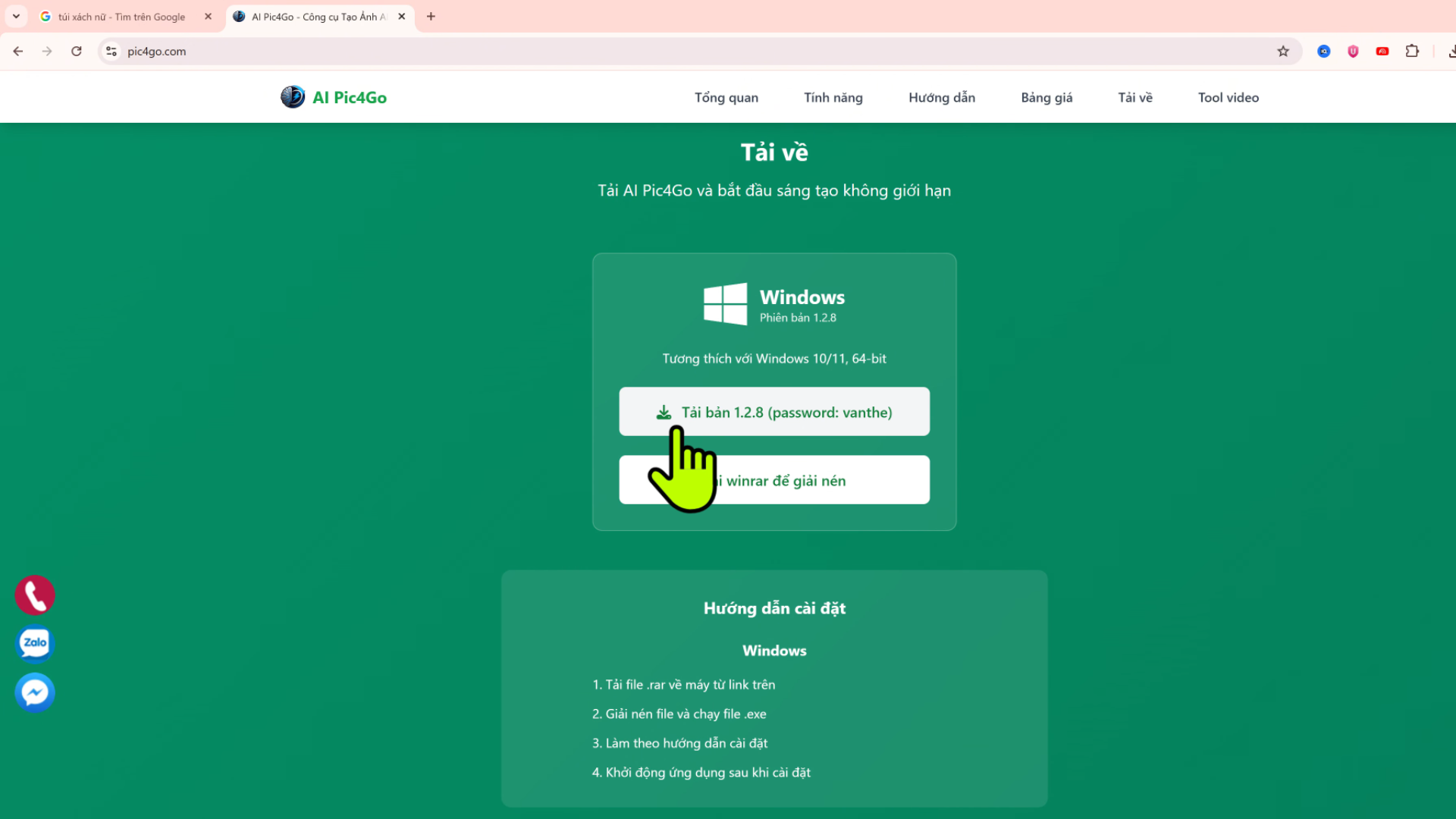Bookmark this page with the star icon
Viewport: 1456px width, 819px height.
[x=1283, y=52]
